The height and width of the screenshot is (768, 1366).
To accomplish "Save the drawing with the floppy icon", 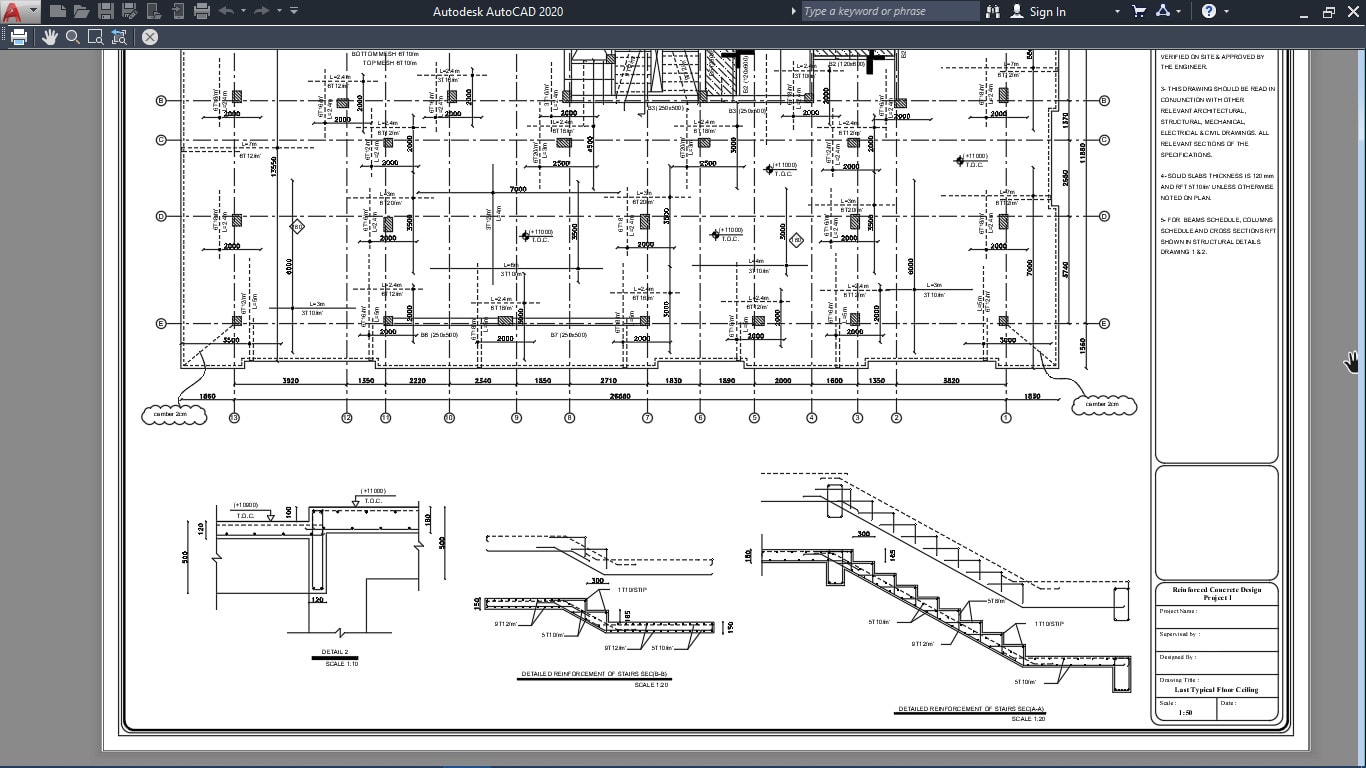I will tap(105, 11).
